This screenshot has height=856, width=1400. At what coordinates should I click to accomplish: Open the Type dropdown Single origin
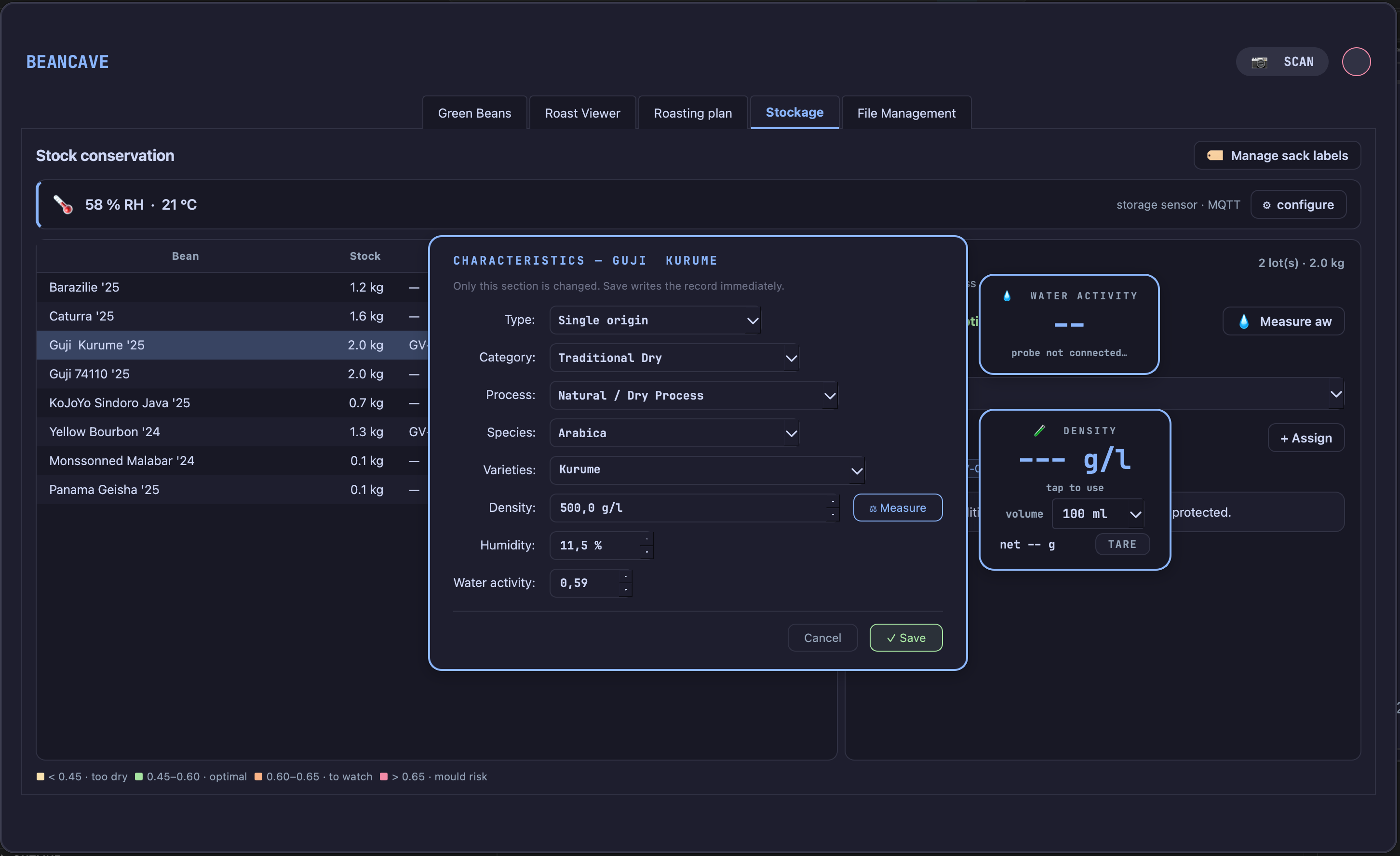pyautogui.click(x=655, y=321)
